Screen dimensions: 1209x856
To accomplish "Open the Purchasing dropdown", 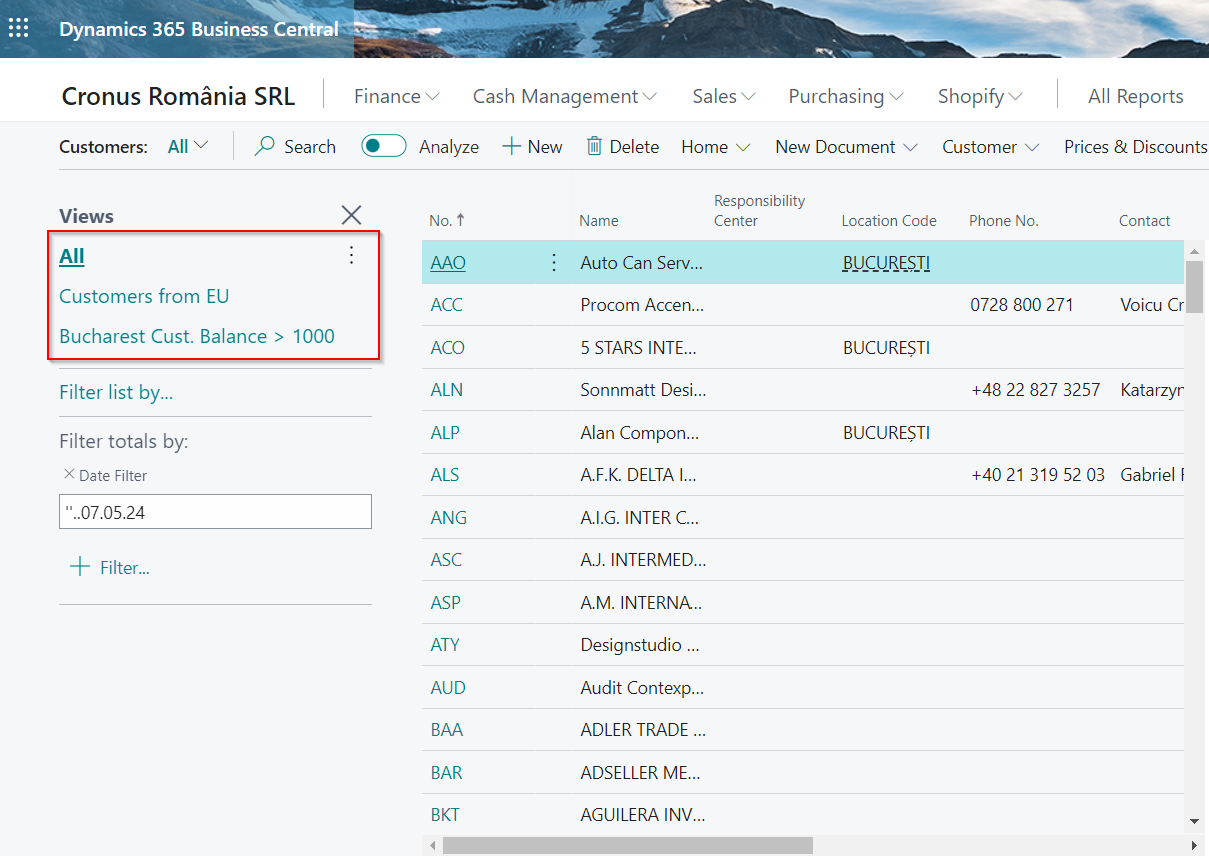I will click(x=846, y=96).
